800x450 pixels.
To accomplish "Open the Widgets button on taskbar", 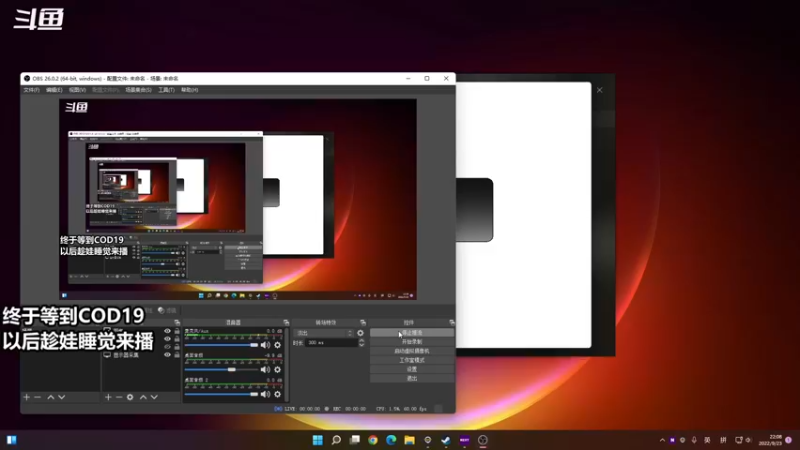I will (11, 440).
